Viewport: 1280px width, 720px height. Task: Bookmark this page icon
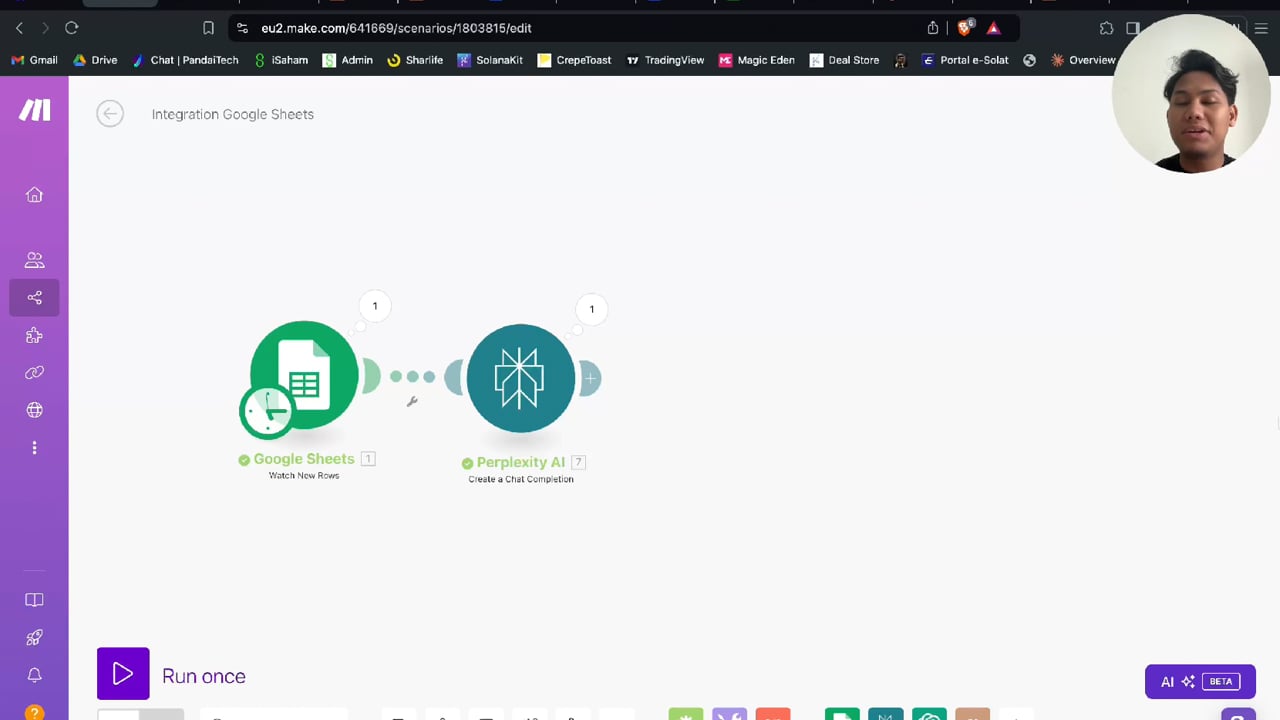(x=208, y=28)
